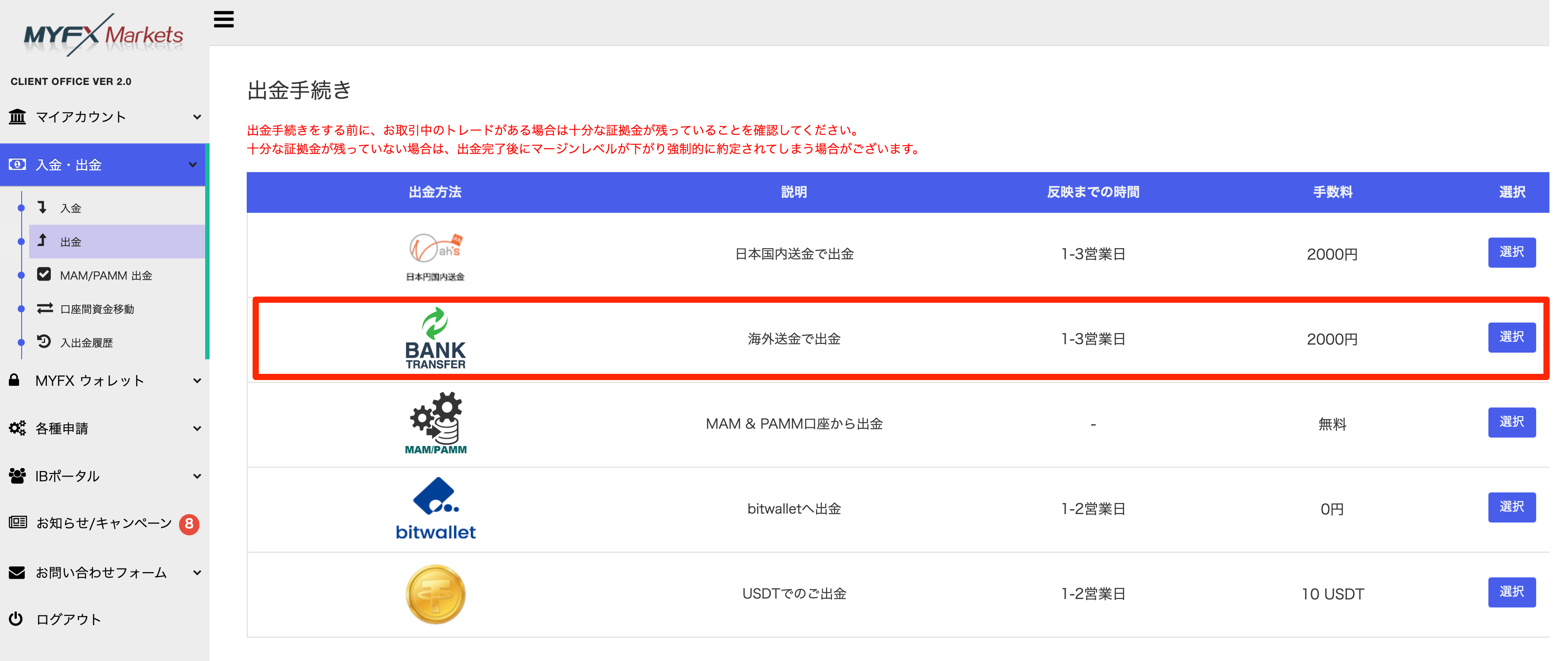
Task: Click the money icon beside 入金・出金
Action: tap(18, 165)
